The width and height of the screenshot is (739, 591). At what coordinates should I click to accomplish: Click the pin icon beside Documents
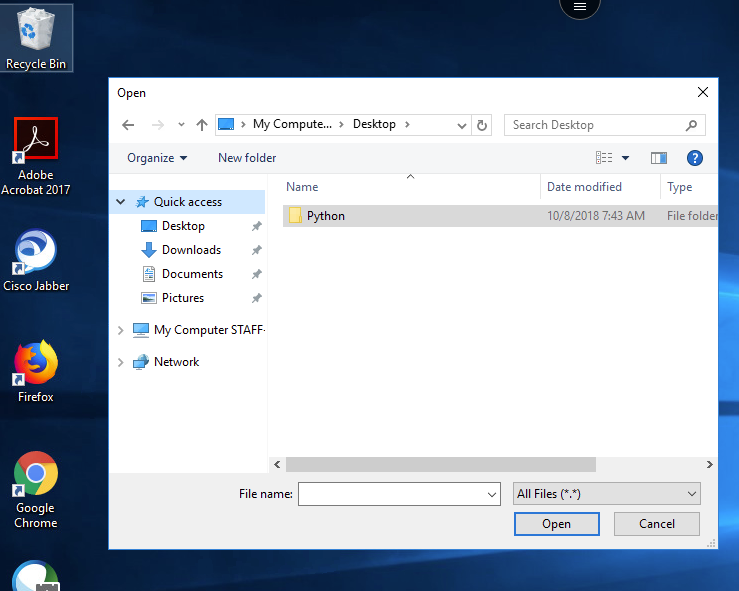pyautogui.click(x=256, y=274)
